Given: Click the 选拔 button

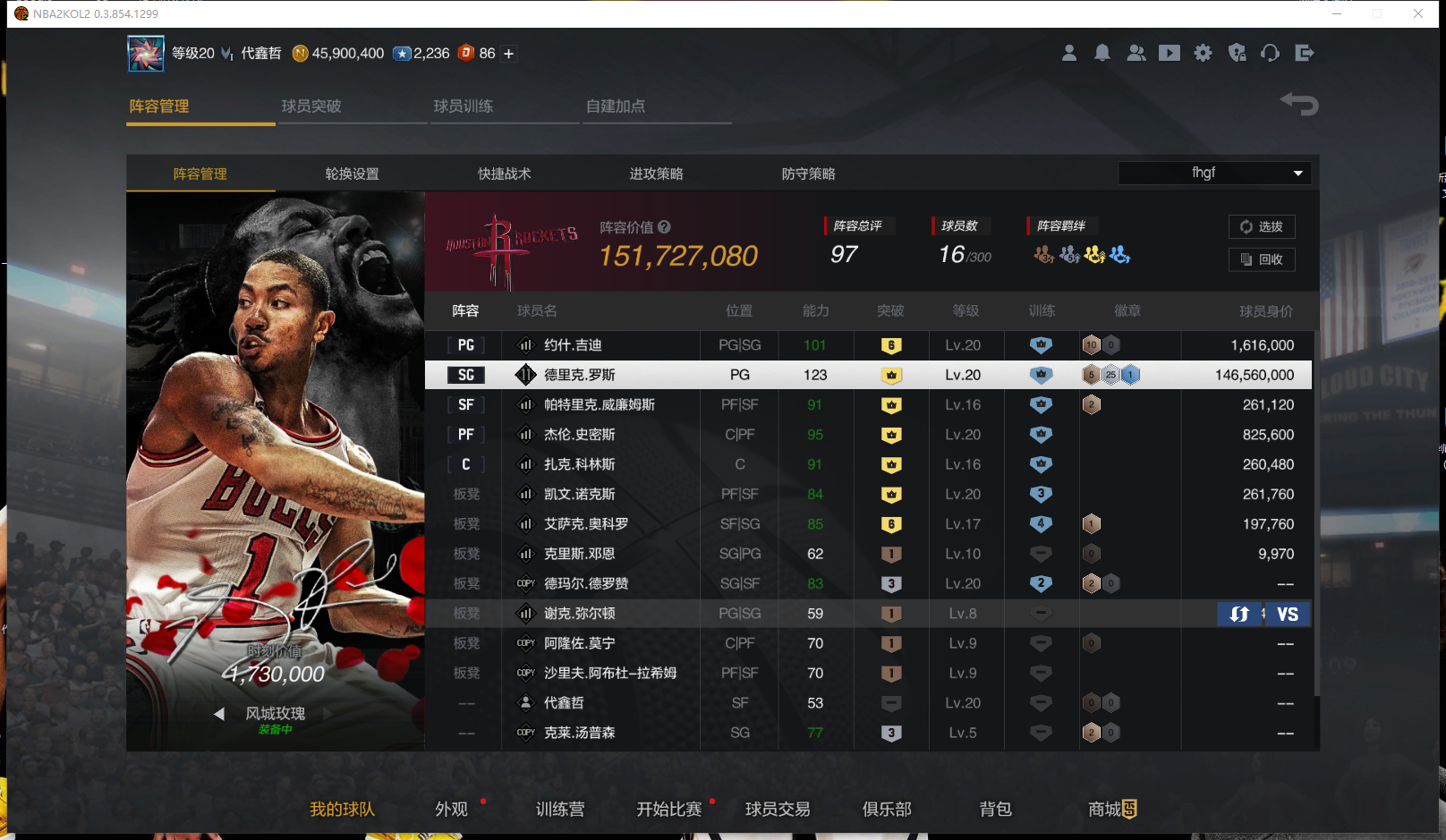Looking at the screenshot, I should click(1262, 227).
